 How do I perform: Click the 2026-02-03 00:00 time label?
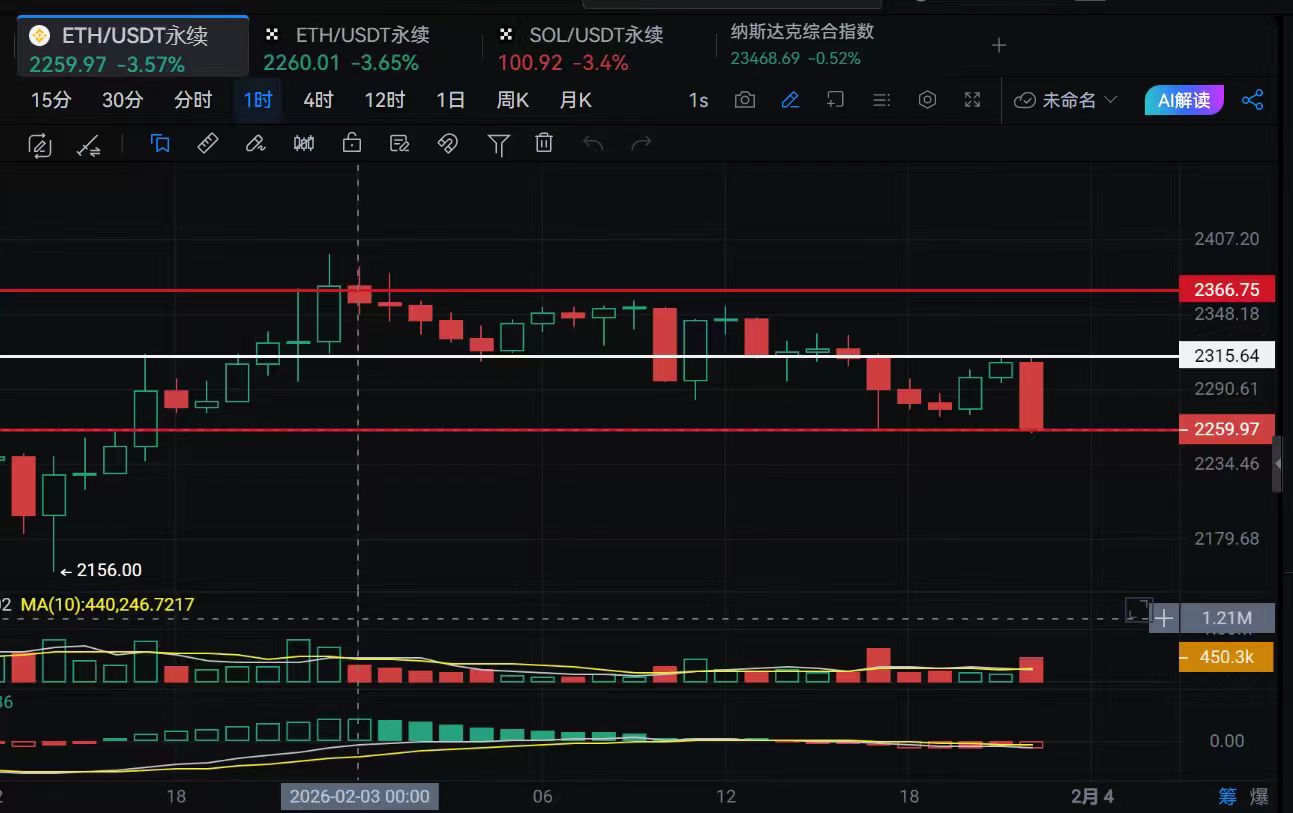[x=359, y=797]
